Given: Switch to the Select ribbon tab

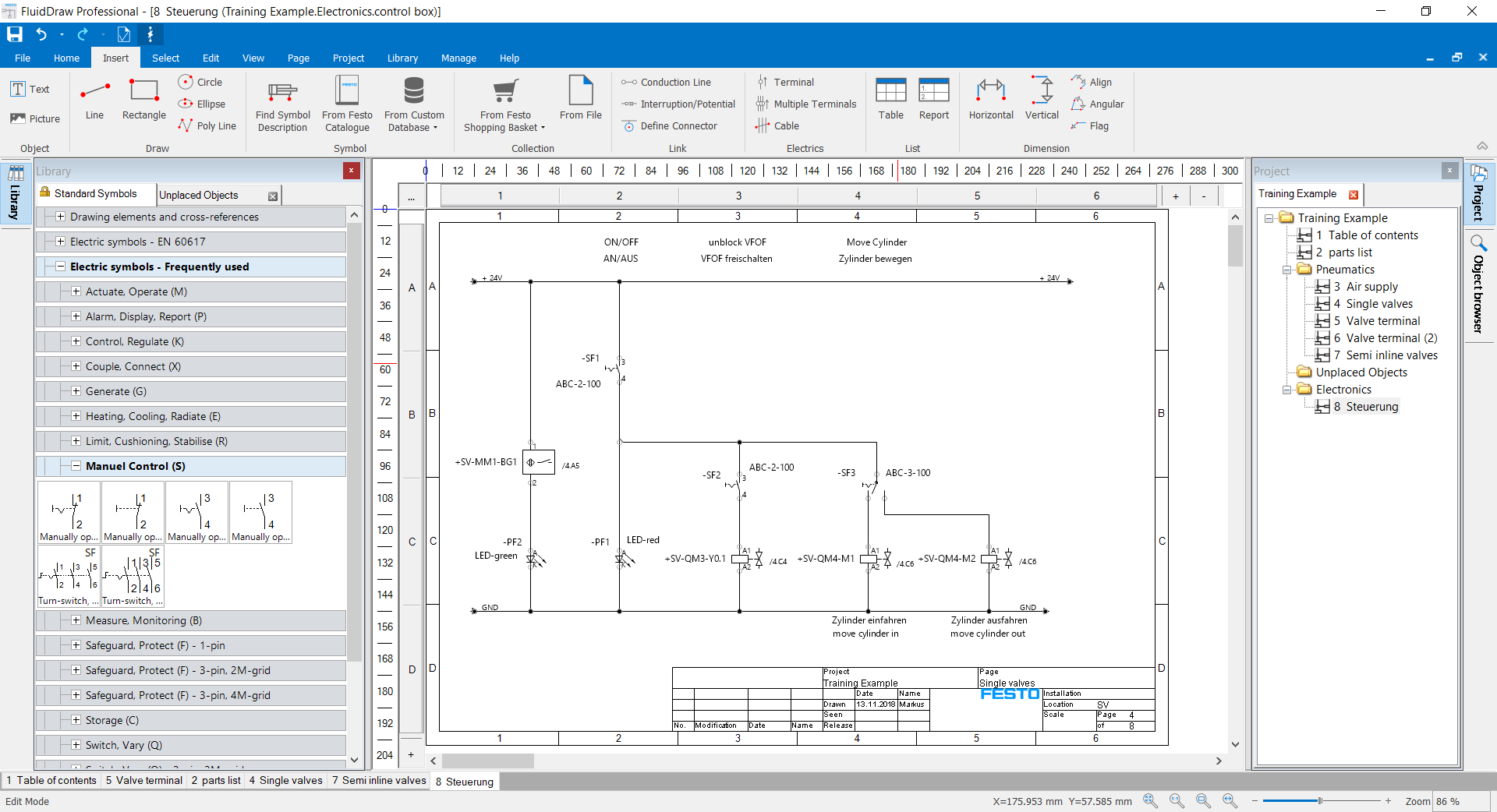Looking at the screenshot, I should pos(165,58).
